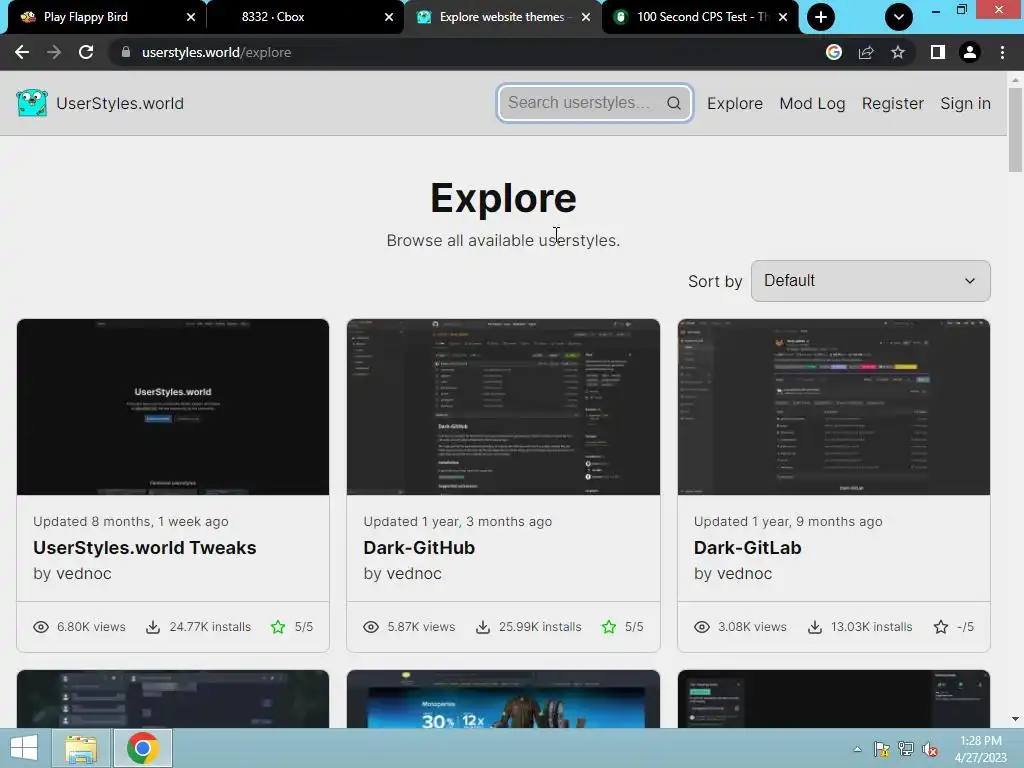
Task: Click the UserStyles.world gopher logo
Action: [31, 103]
